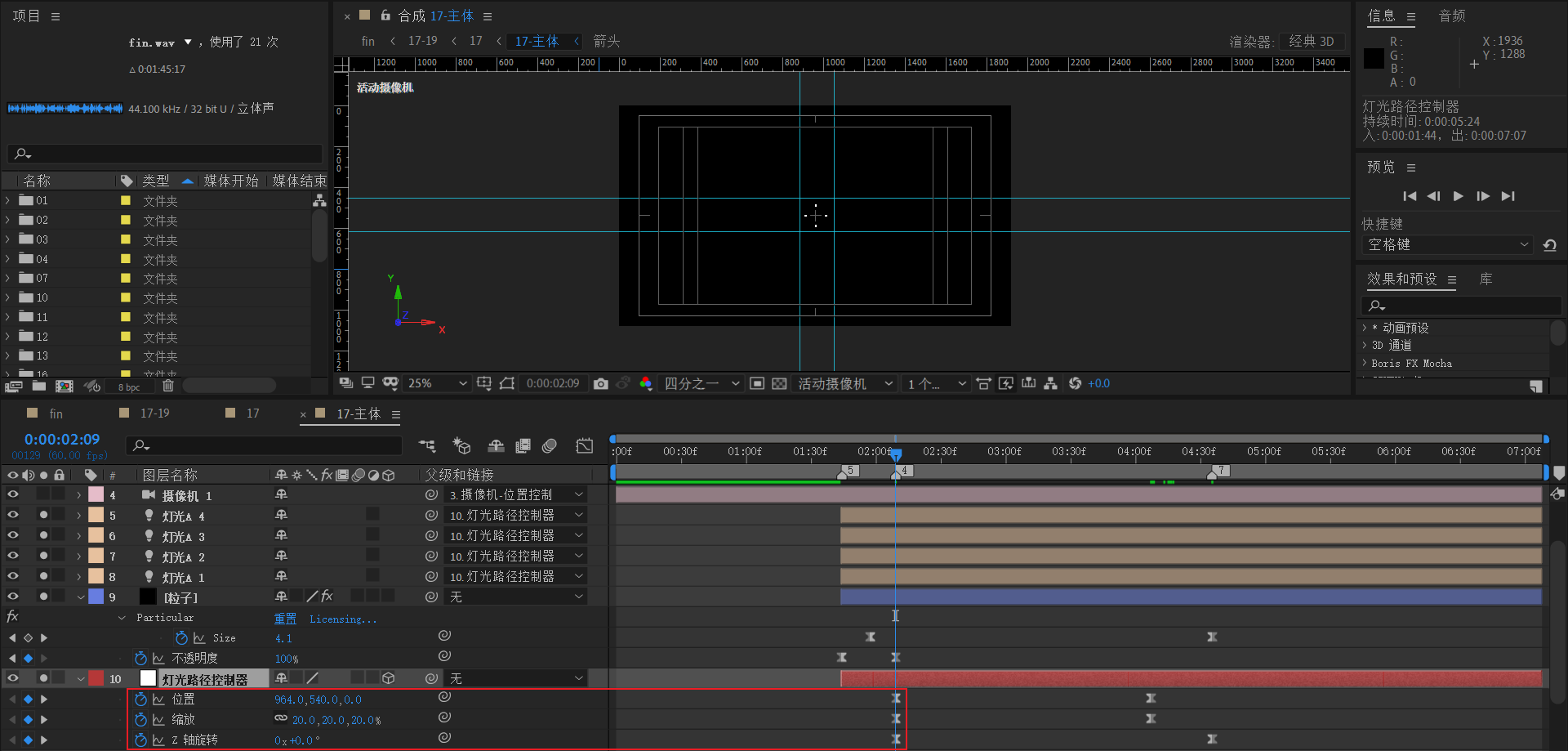The image size is (1568, 751).
Task: Open the composition mini-flowchart in timeline
Action: (427, 445)
